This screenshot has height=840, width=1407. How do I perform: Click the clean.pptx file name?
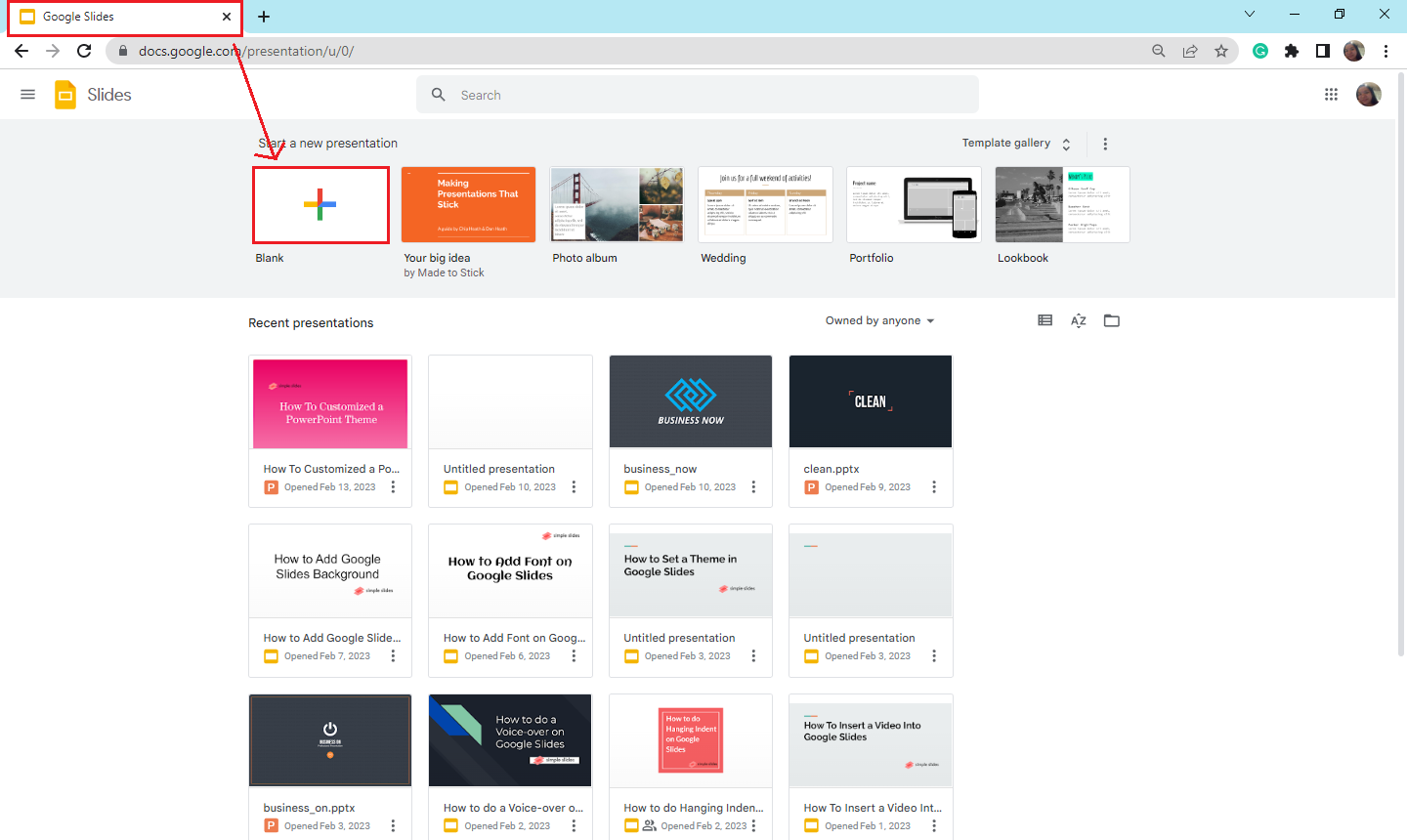coord(831,469)
